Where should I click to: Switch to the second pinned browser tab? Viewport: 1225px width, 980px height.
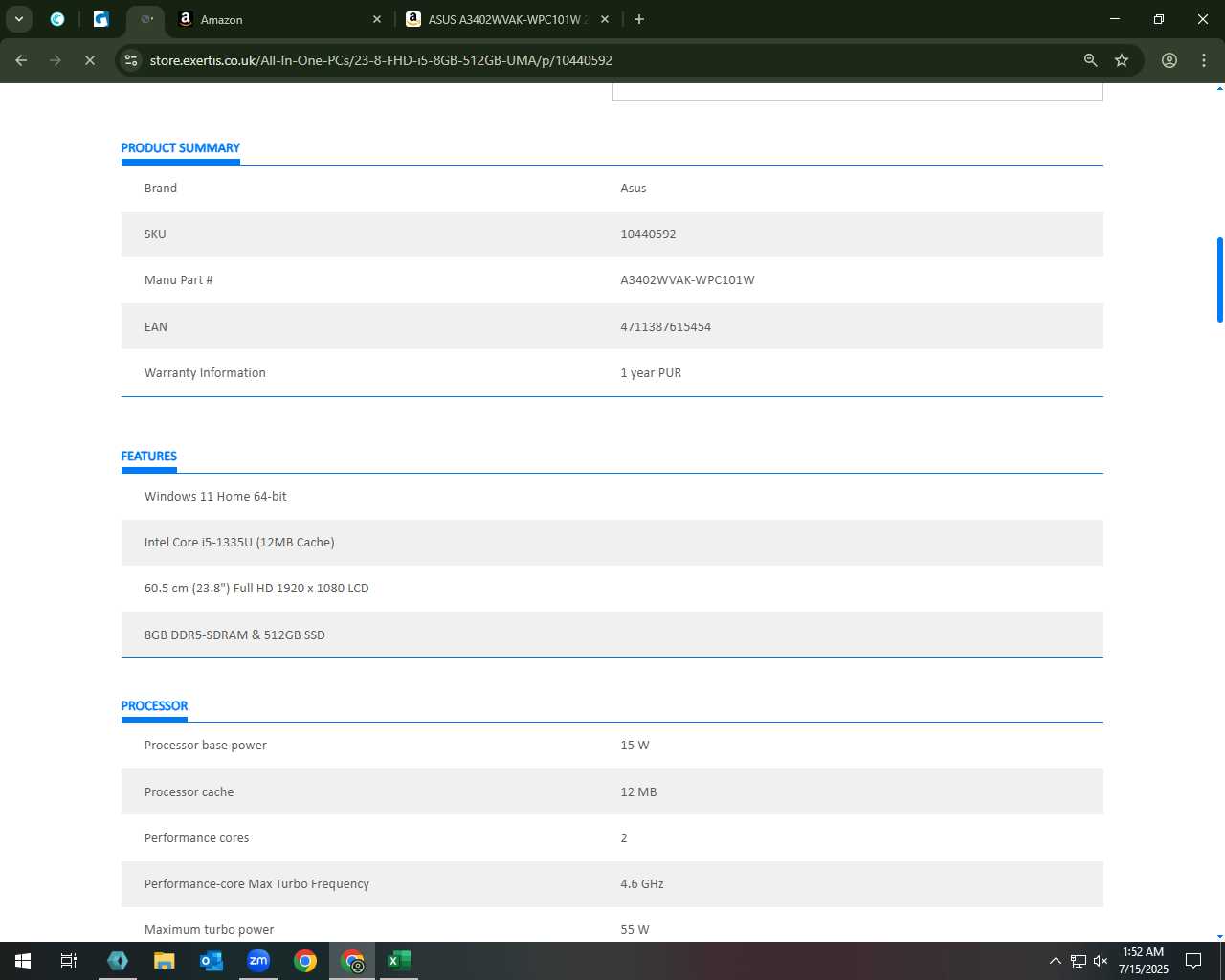[x=101, y=19]
